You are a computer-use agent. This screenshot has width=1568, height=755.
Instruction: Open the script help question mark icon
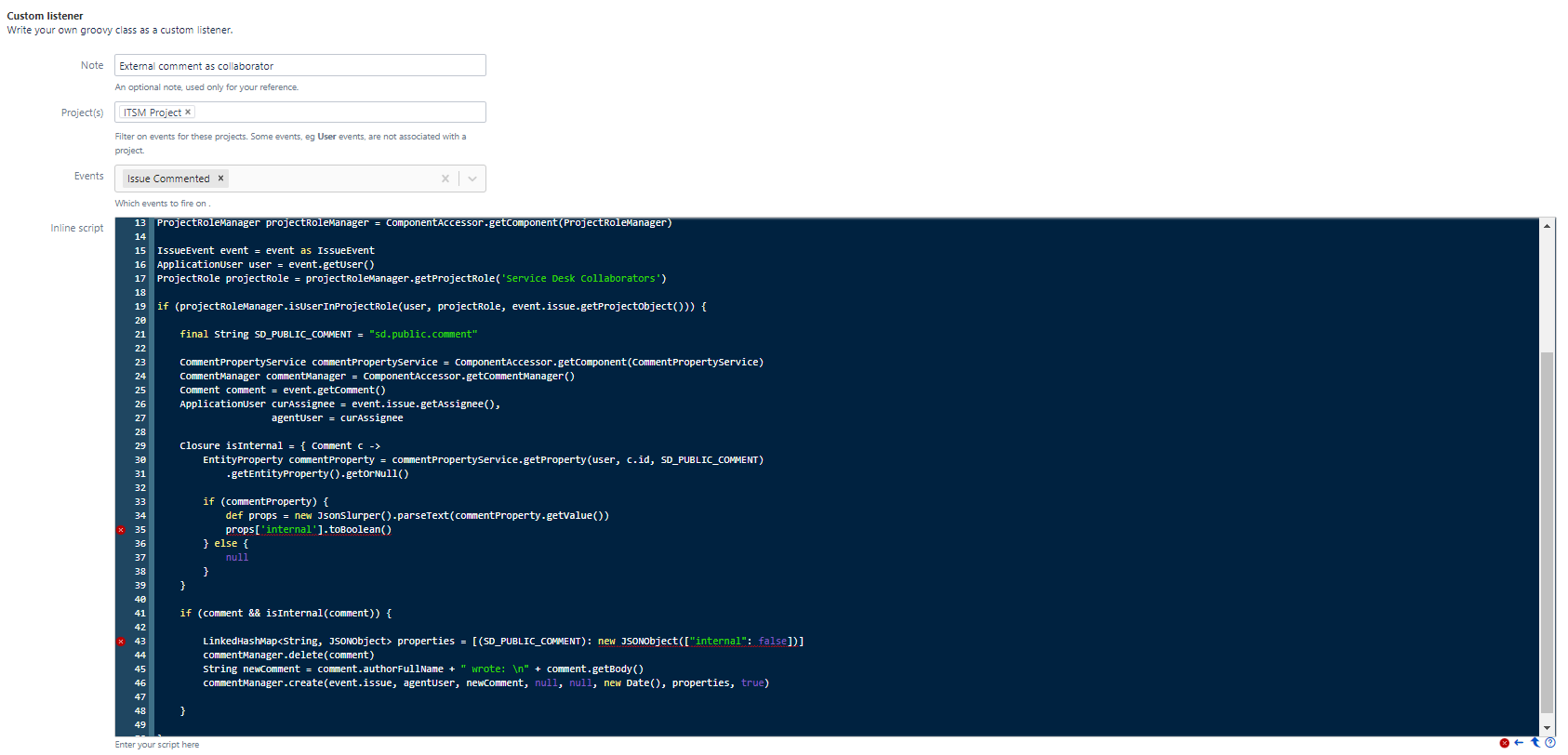coord(1549,743)
